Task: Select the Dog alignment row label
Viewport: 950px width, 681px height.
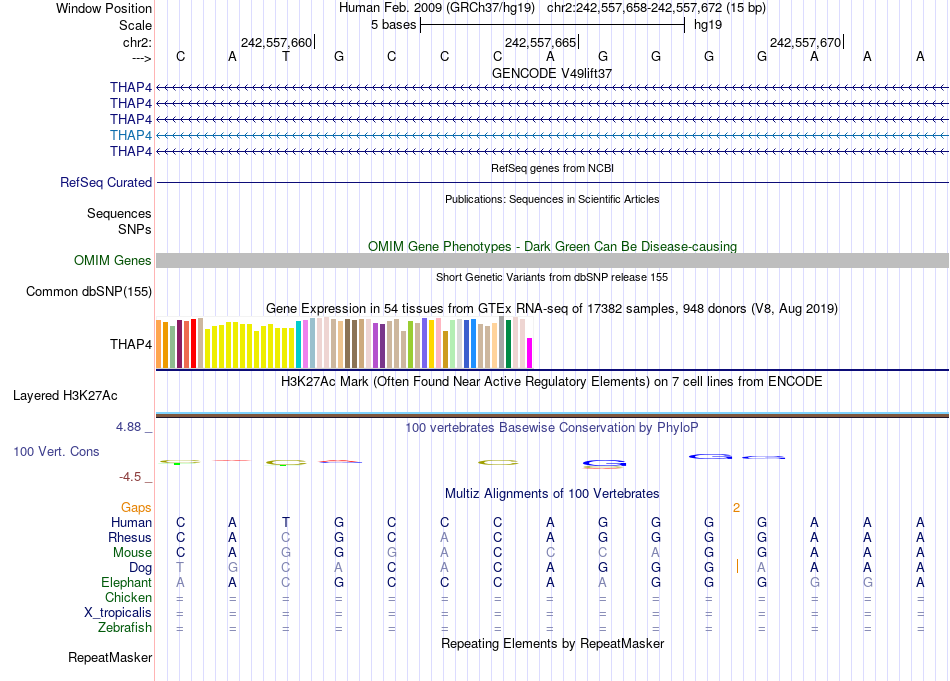Action: pyautogui.click(x=140, y=568)
